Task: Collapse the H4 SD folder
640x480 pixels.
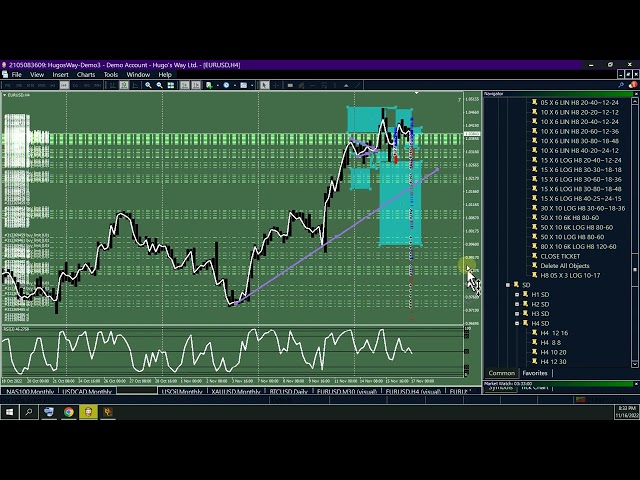Action: [517, 324]
